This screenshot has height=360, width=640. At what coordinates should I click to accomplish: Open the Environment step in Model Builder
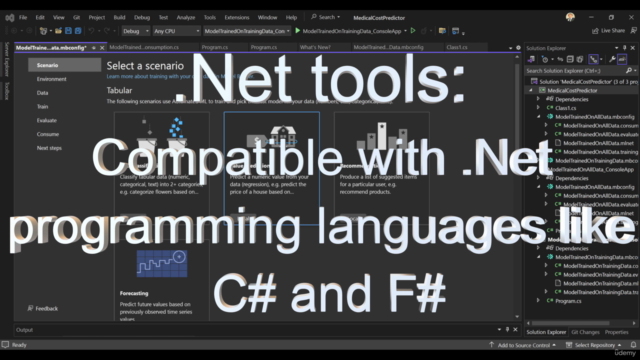[x=51, y=79]
